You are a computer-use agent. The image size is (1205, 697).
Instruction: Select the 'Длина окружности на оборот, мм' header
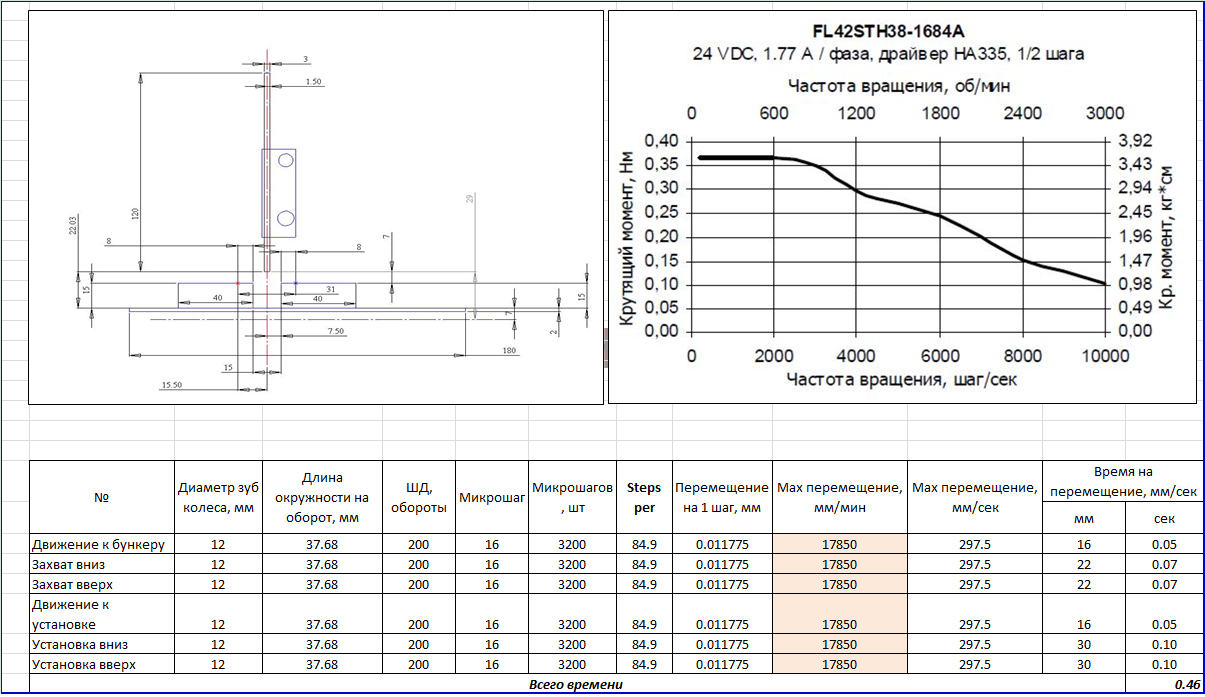[322, 497]
